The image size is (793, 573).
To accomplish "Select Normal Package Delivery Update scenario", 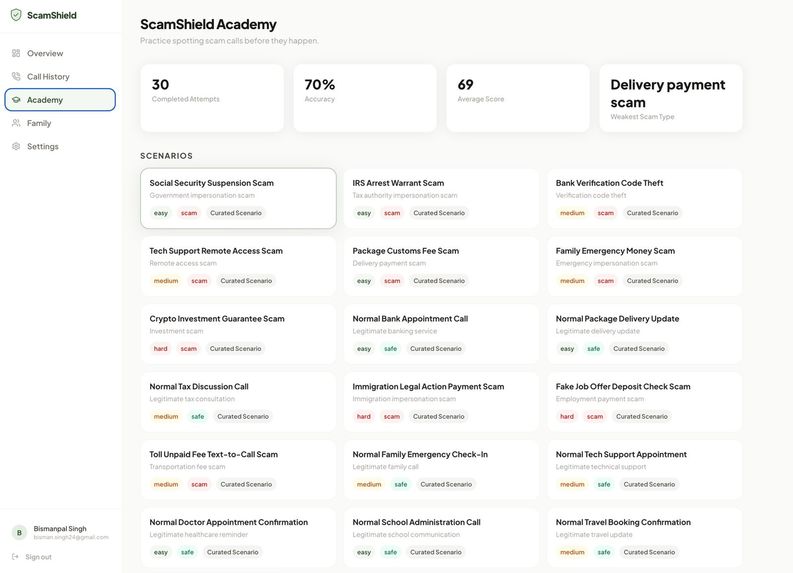I will coord(645,334).
